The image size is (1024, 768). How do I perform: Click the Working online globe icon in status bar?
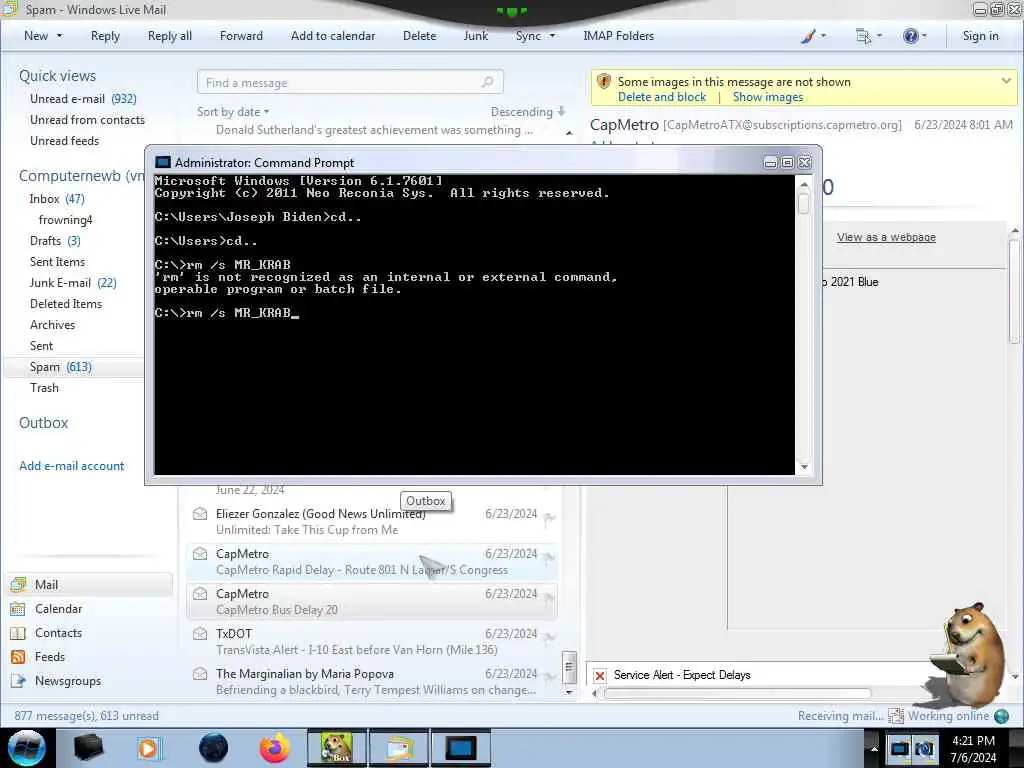[1001, 716]
